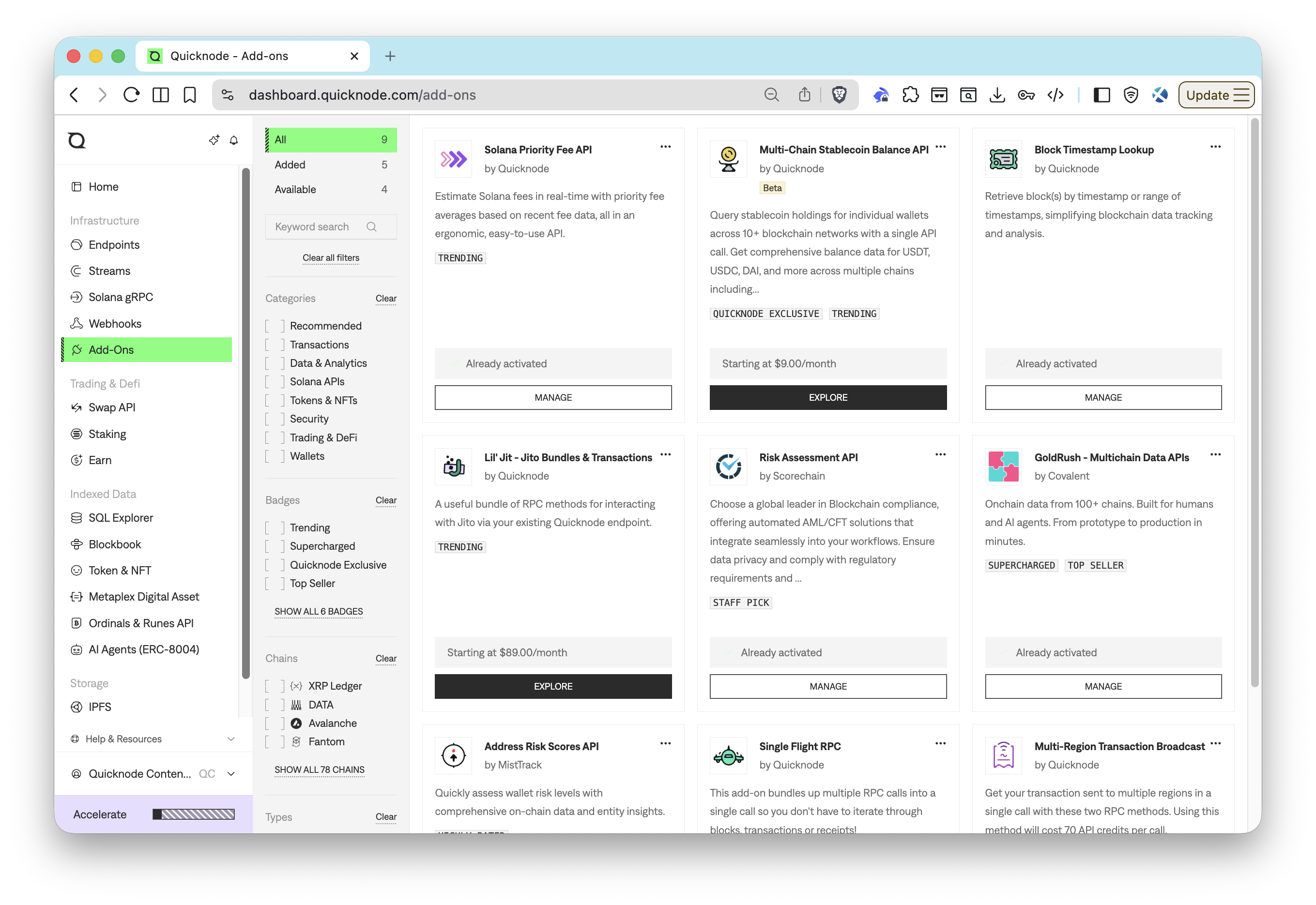The width and height of the screenshot is (1316, 905).
Task: Select the Available filter tab
Action: click(331, 189)
